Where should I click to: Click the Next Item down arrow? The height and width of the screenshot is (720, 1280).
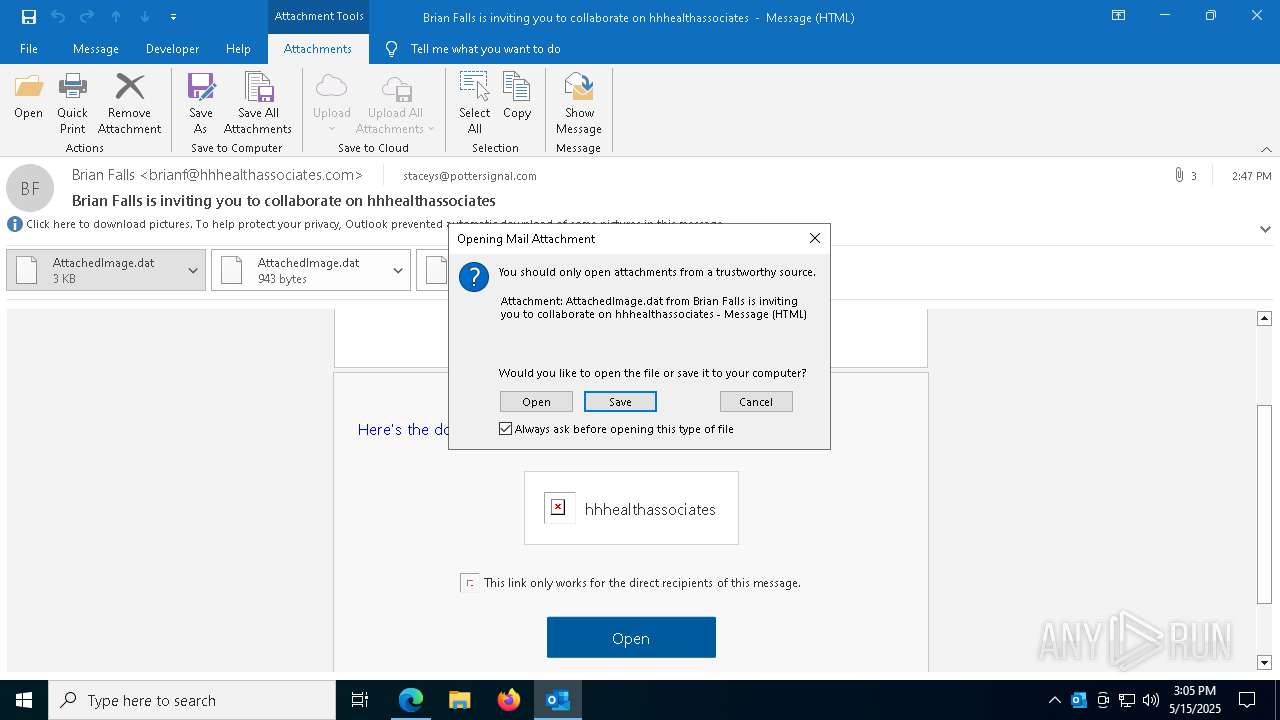[x=145, y=16]
